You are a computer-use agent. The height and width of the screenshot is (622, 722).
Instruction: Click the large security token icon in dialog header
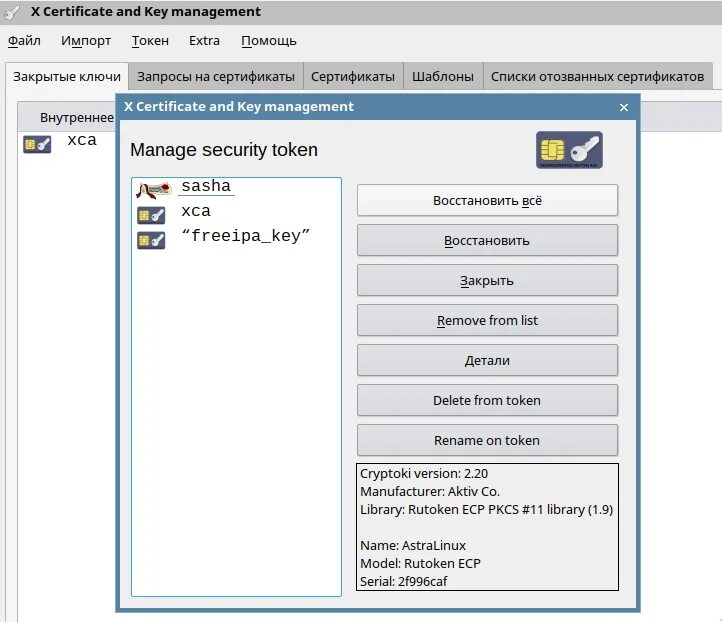coord(569,150)
